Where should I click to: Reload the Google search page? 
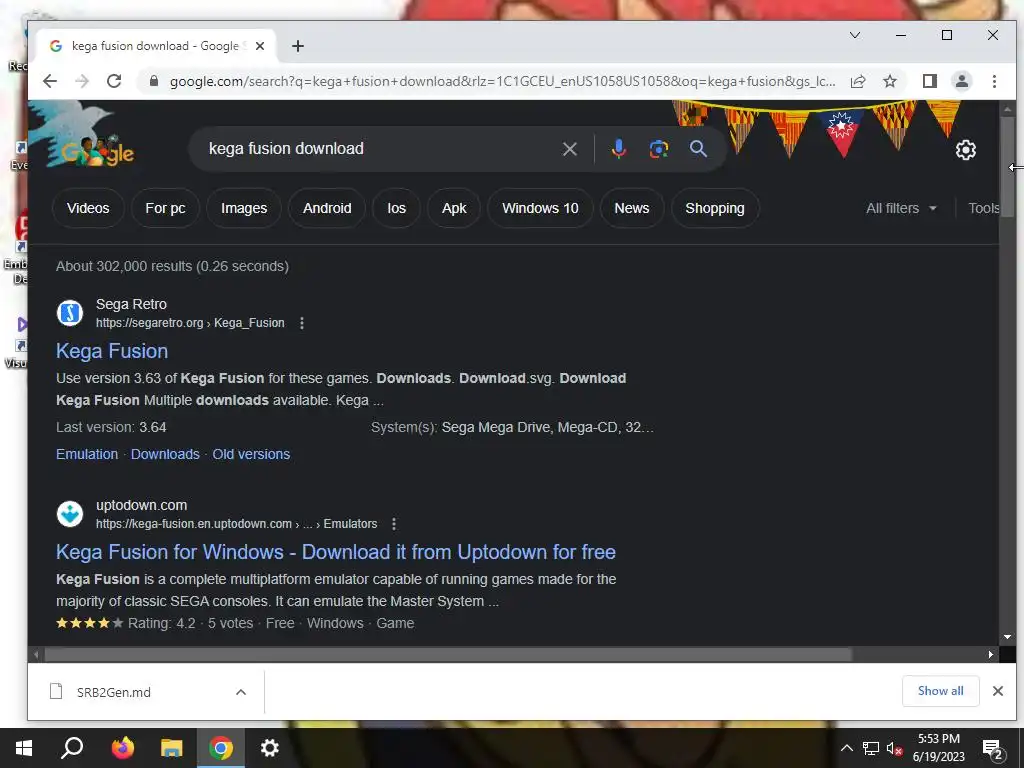pyautogui.click(x=114, y=81)
